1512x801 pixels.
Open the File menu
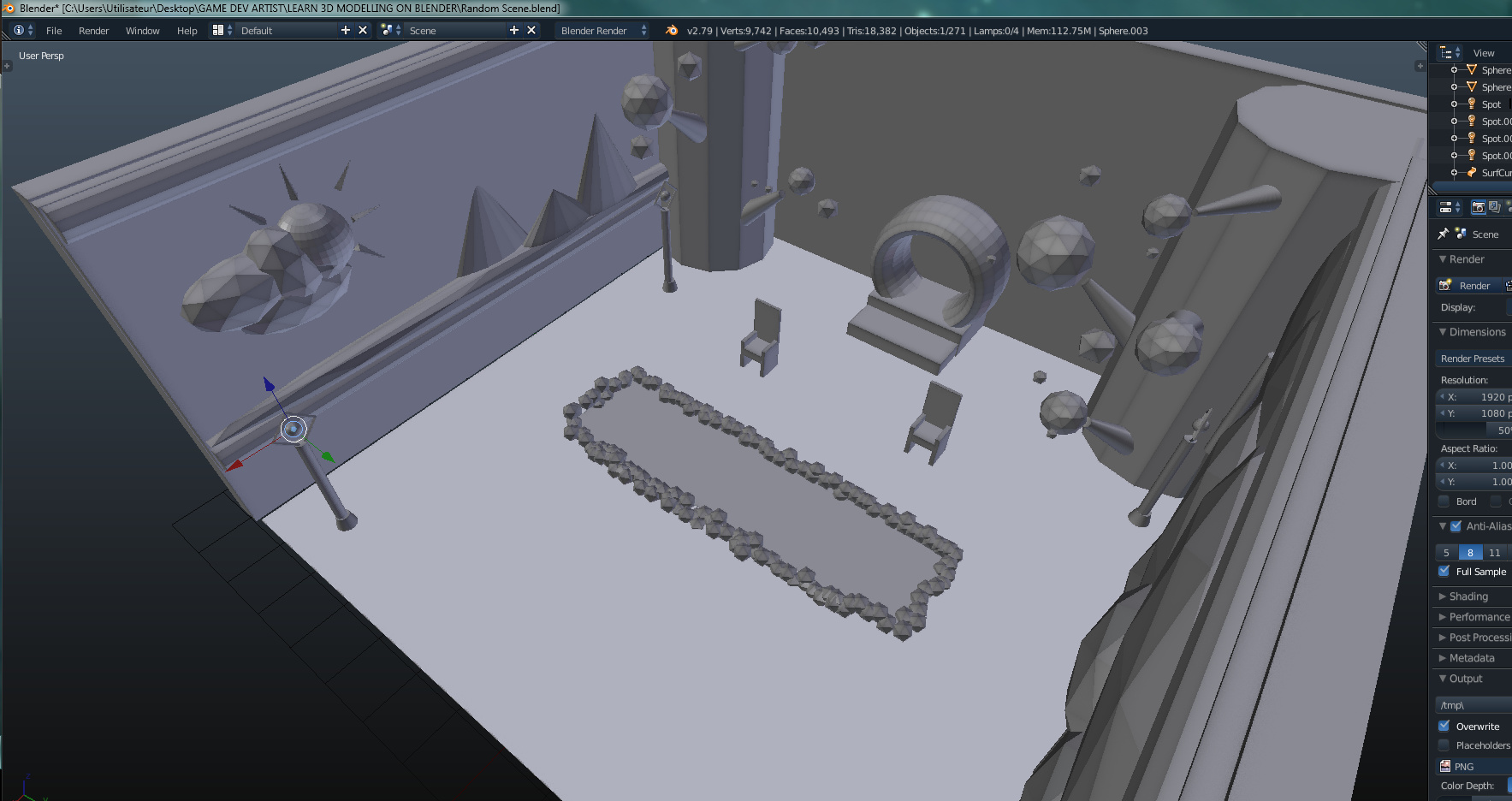pyautogui.click(x=54, y=30)
